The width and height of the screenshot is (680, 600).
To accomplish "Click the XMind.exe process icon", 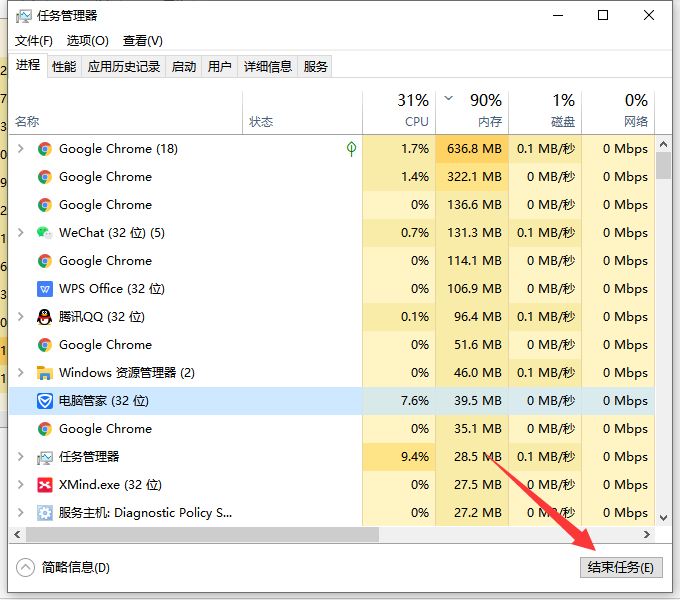I will 44,485.
